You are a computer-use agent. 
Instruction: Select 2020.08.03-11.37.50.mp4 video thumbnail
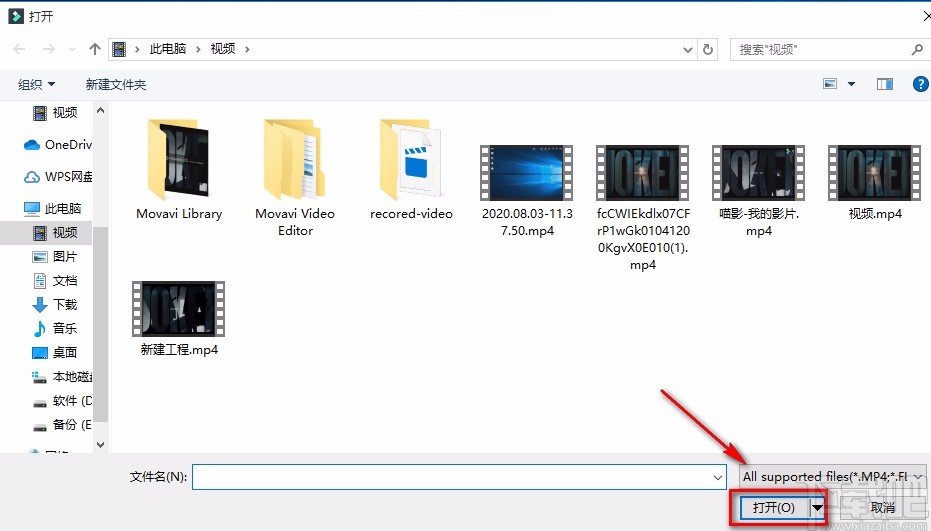(x=527, y=172)
